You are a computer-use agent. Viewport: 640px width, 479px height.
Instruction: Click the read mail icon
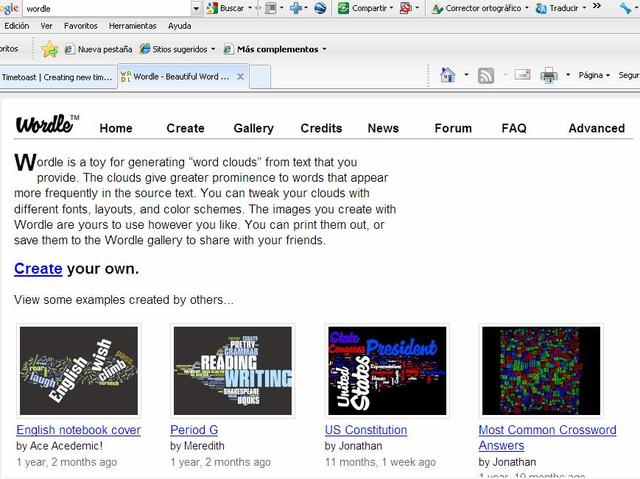522,75
